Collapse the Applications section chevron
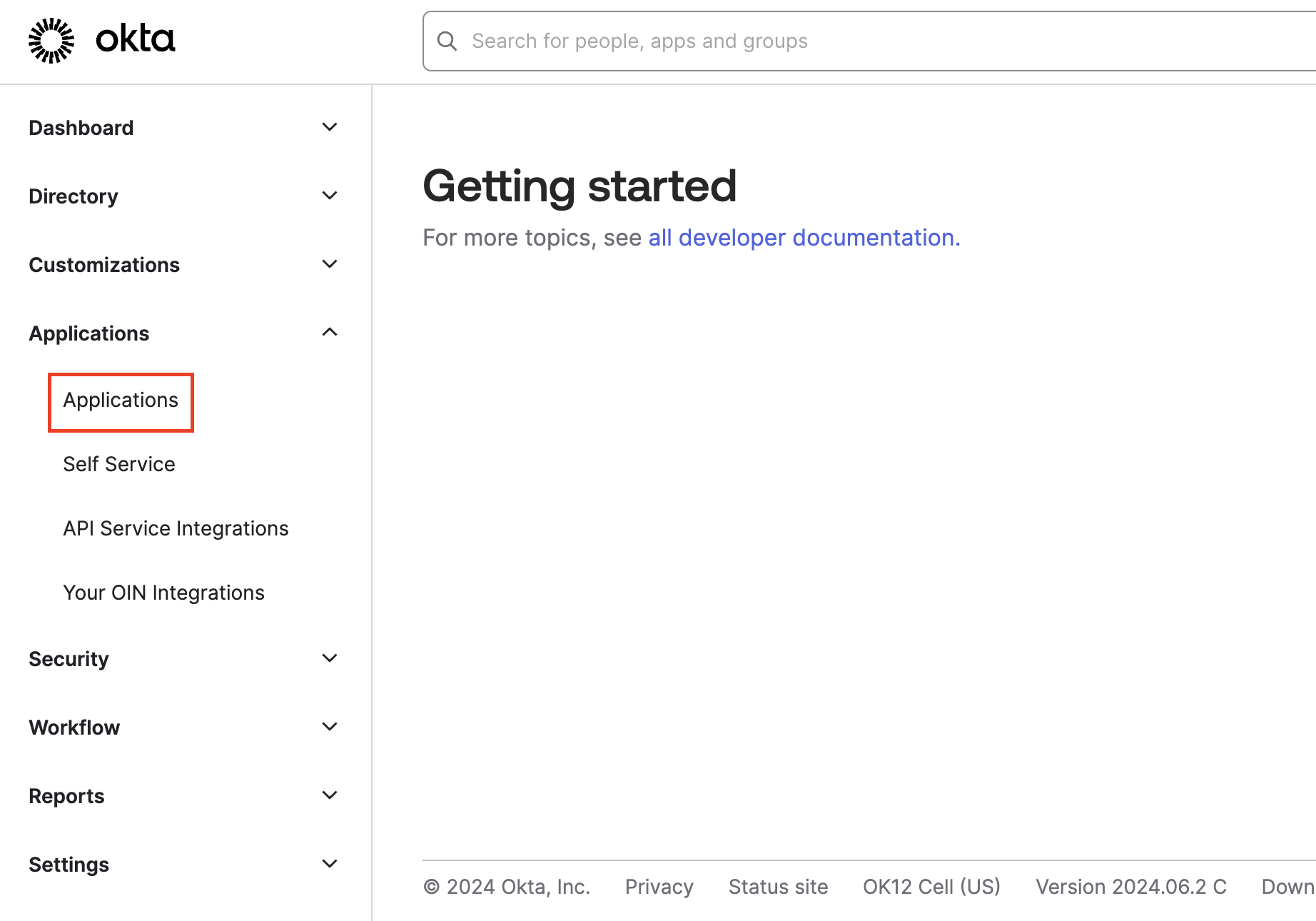Image resolution: width=1316 pixels, height=921 pixels. (x=330, y=332)
